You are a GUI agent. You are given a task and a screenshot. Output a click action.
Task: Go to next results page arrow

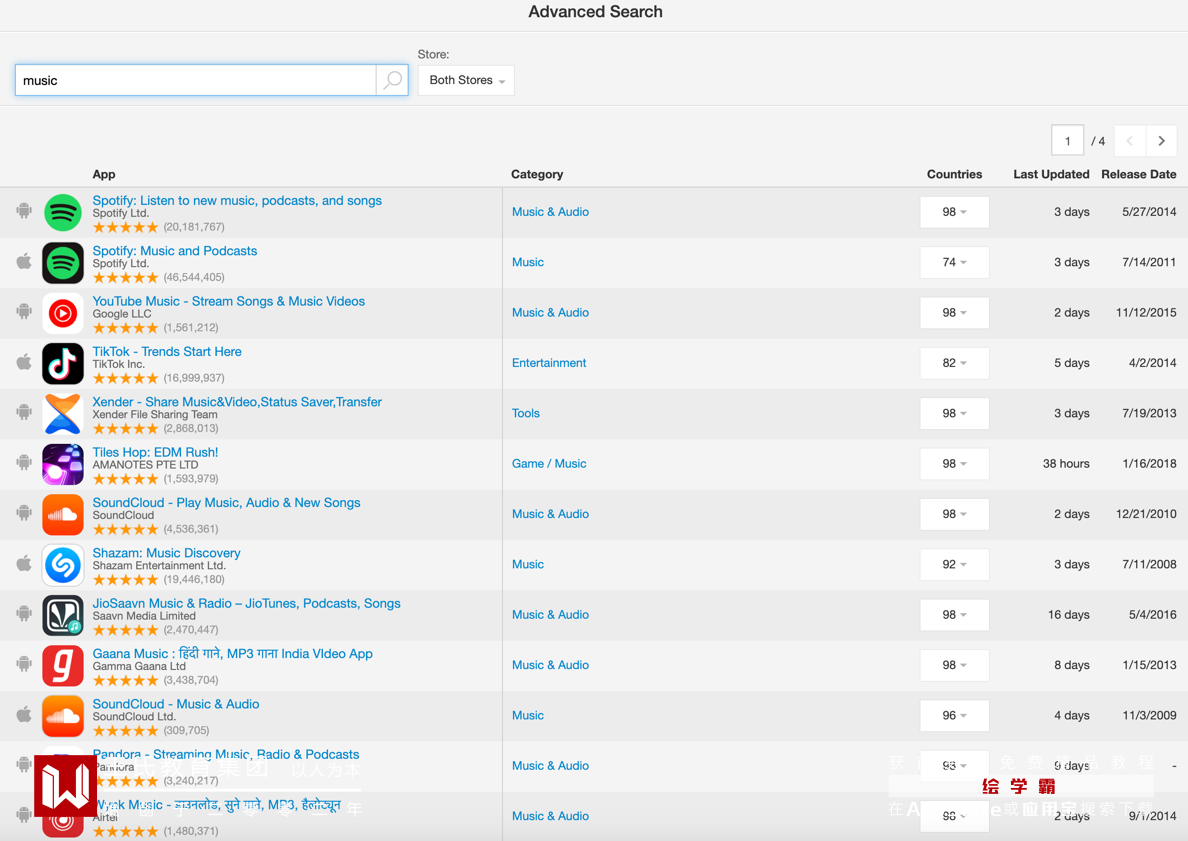(x=1161, y=141)
